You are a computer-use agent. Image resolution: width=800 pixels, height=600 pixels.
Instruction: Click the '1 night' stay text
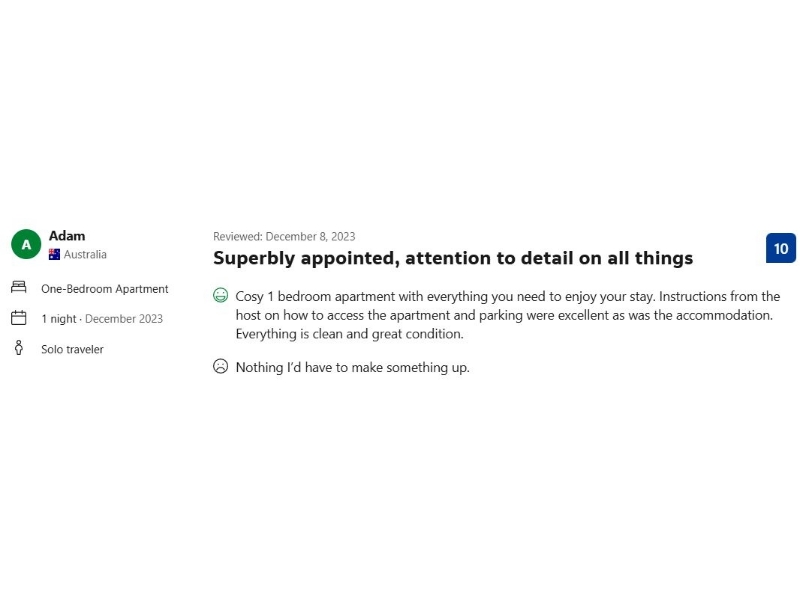59,319
